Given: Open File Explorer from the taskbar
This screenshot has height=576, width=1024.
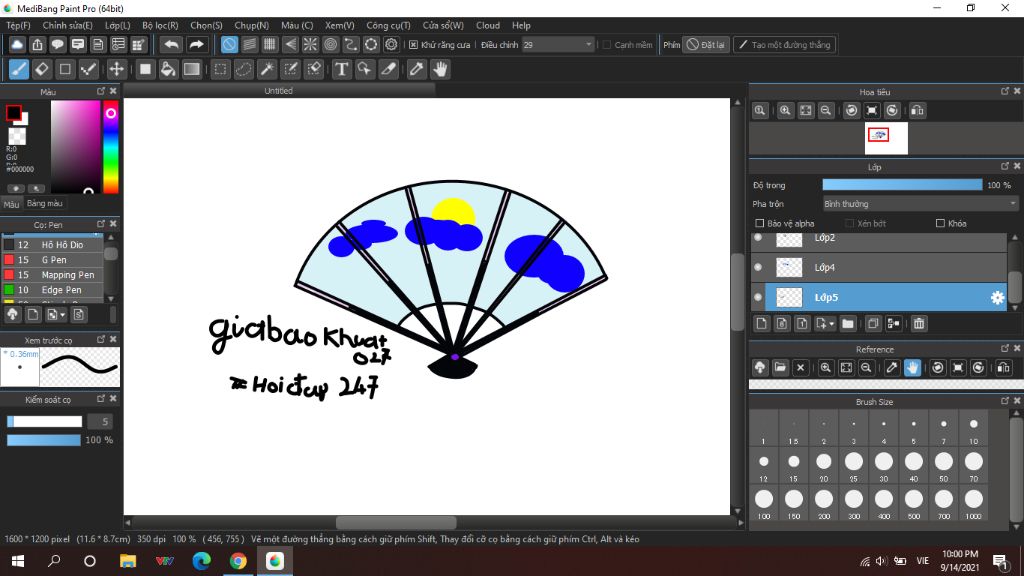Looking at the screenshot, I should (128, 561).
